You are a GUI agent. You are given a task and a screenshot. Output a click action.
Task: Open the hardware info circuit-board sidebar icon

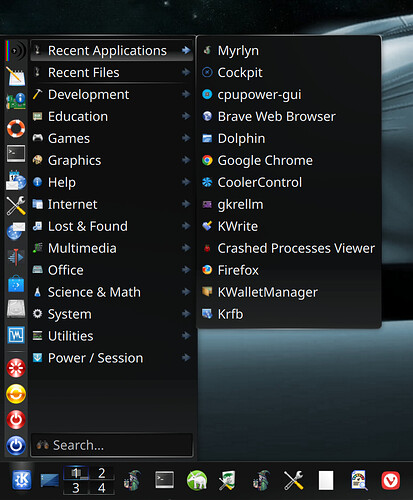tap(16, 102)
